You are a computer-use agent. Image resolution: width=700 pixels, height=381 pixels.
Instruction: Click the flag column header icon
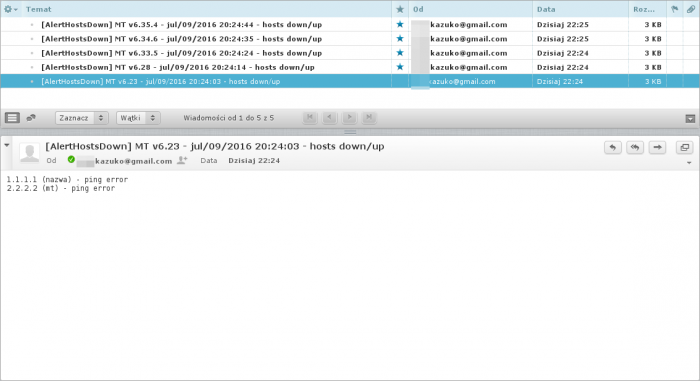(675, 9)
